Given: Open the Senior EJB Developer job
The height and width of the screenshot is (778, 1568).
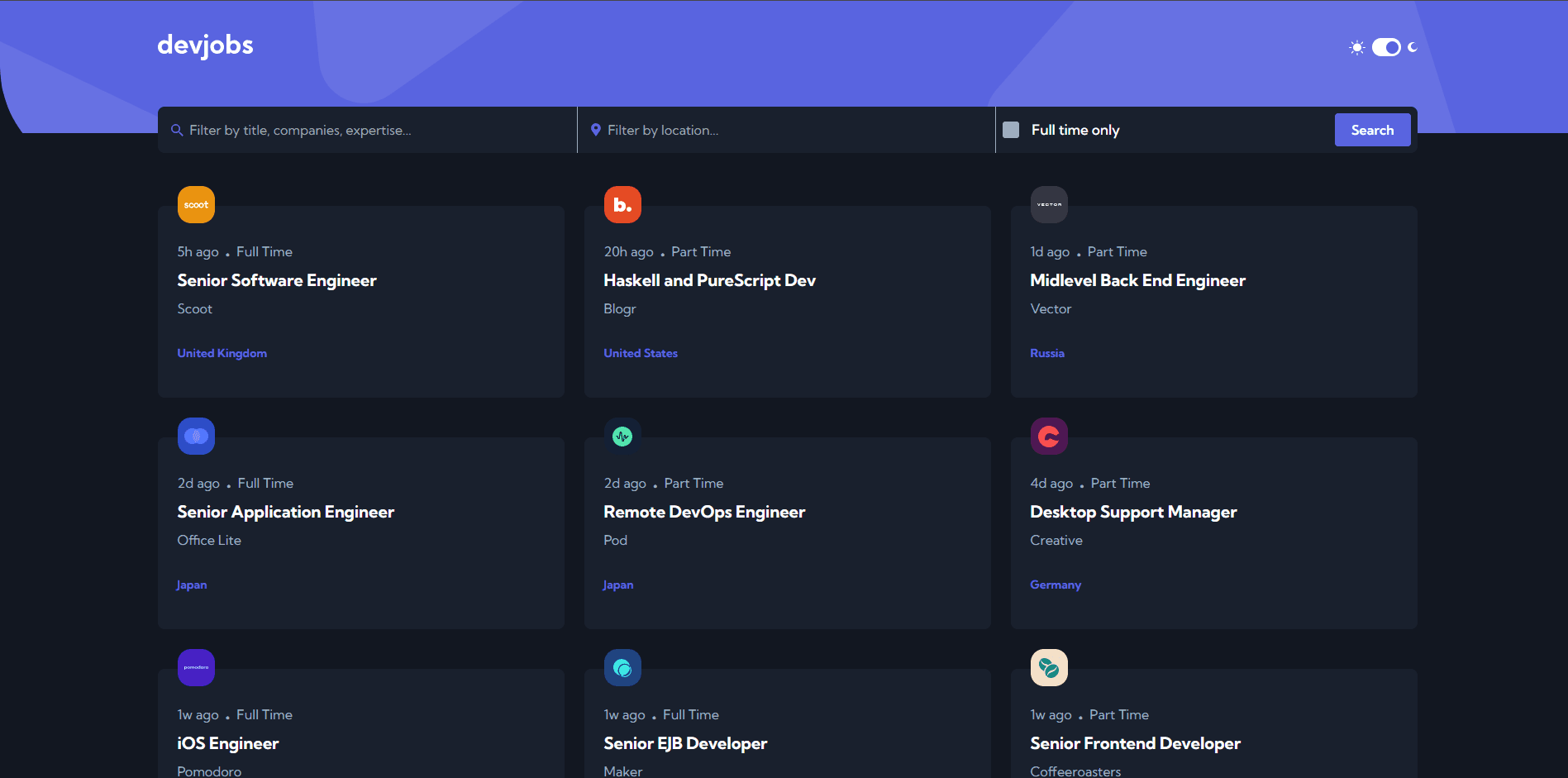Looking at the screenshot, I should click(685, 743).
